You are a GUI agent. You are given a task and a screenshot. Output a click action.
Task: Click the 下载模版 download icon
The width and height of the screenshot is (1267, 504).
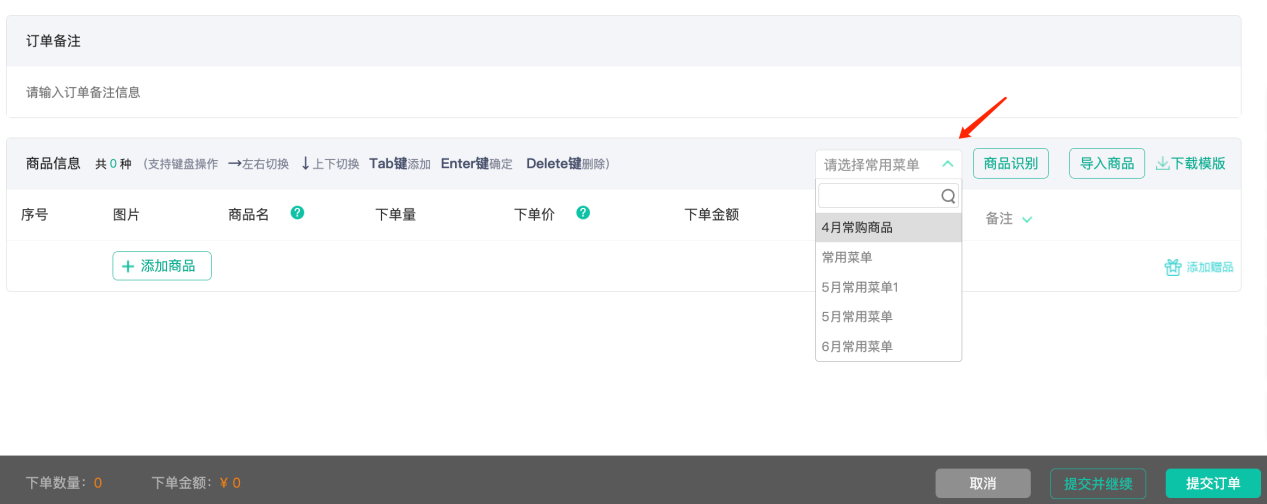point(1163,164)
